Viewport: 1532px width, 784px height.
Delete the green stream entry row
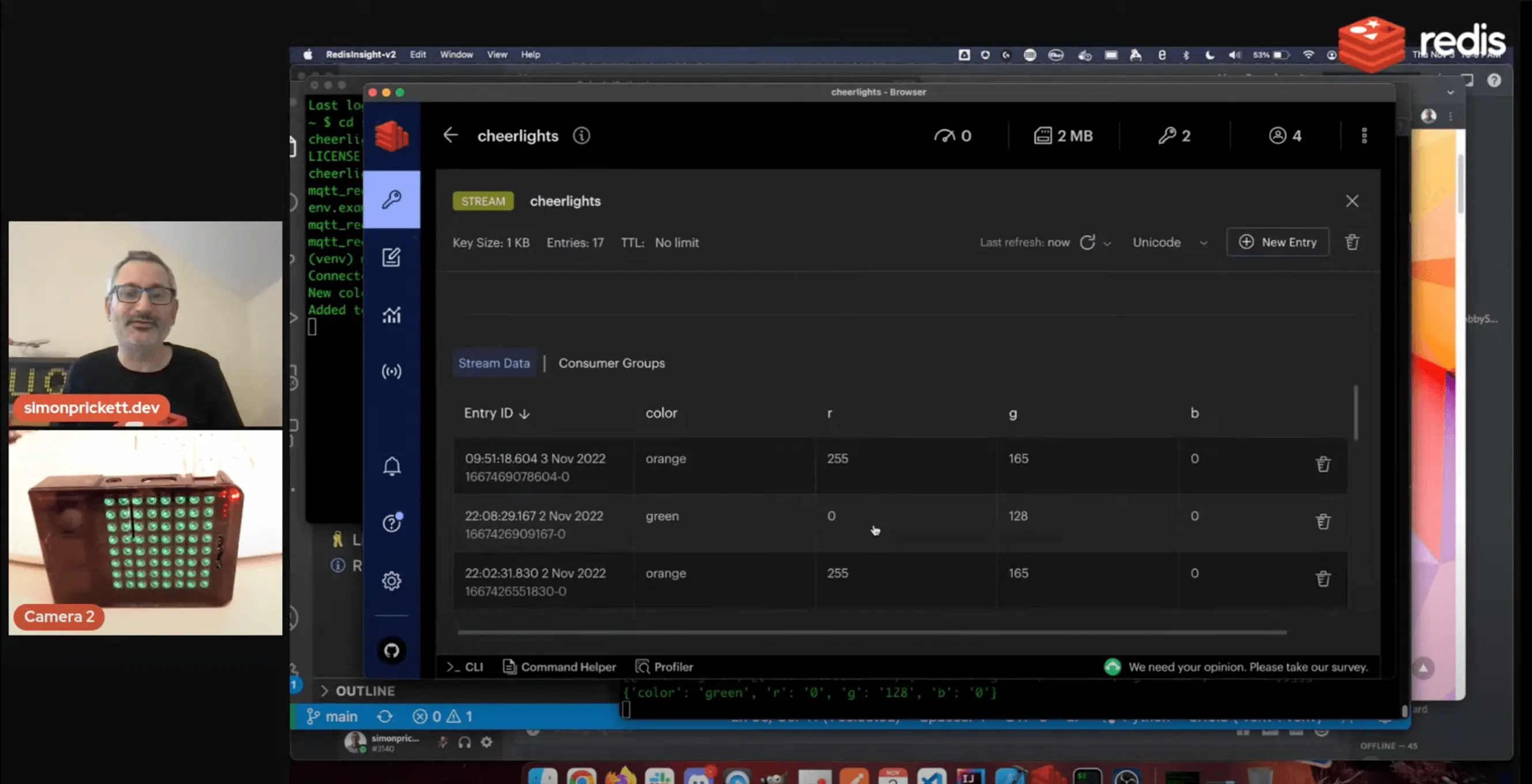(1323, 521)
